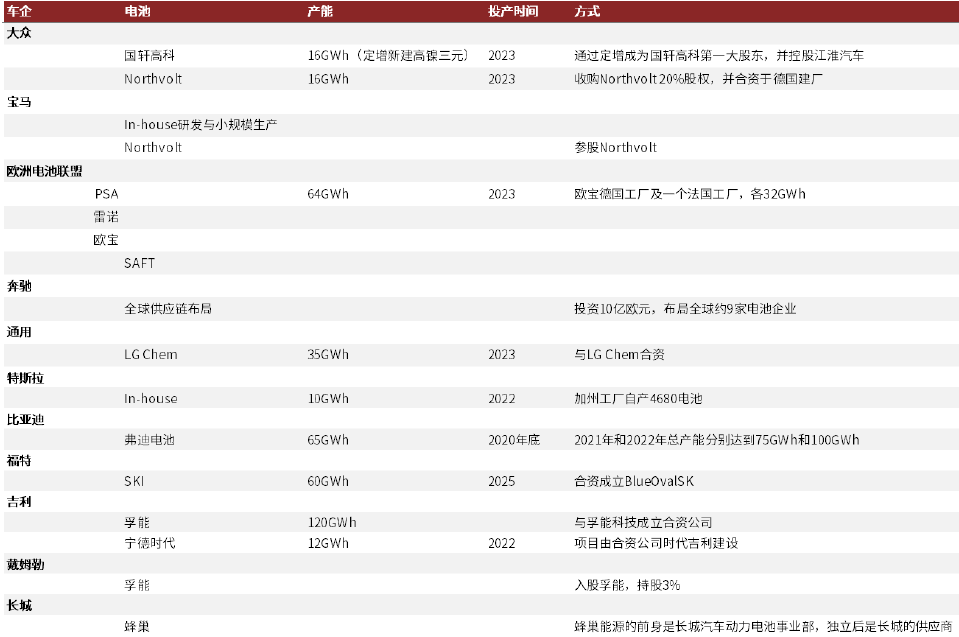Screen dimensions: 959x637
Task: Click the 2025 date cell
Action: tap(502, 481)
